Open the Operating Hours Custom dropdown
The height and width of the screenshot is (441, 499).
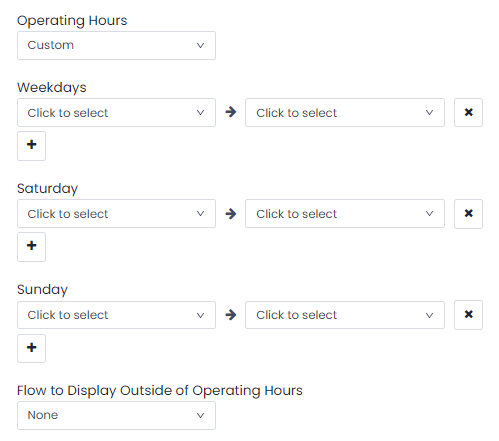click(x=116, y=45)
